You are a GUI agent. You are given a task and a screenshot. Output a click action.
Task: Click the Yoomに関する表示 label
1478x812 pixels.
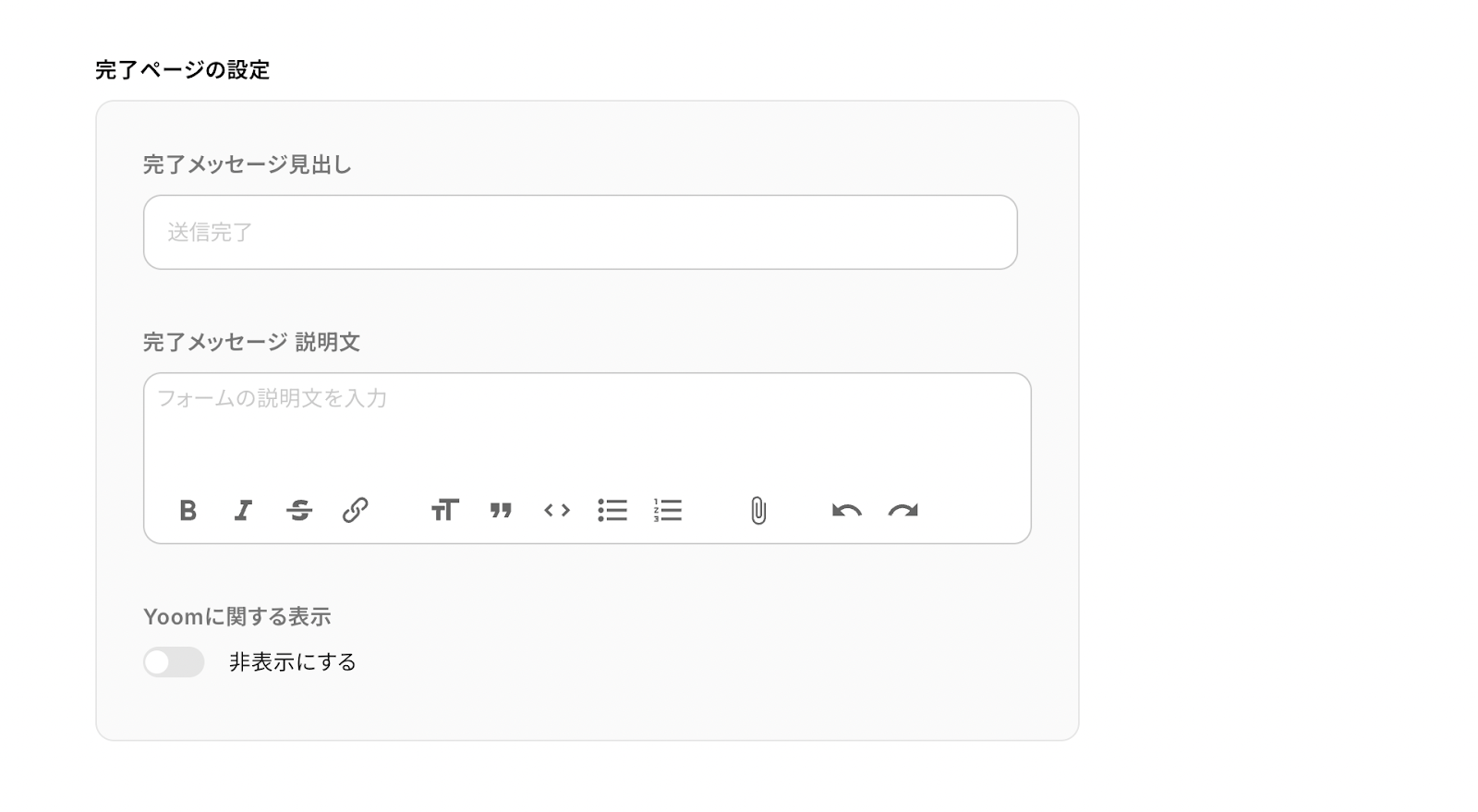pos(236,616)
